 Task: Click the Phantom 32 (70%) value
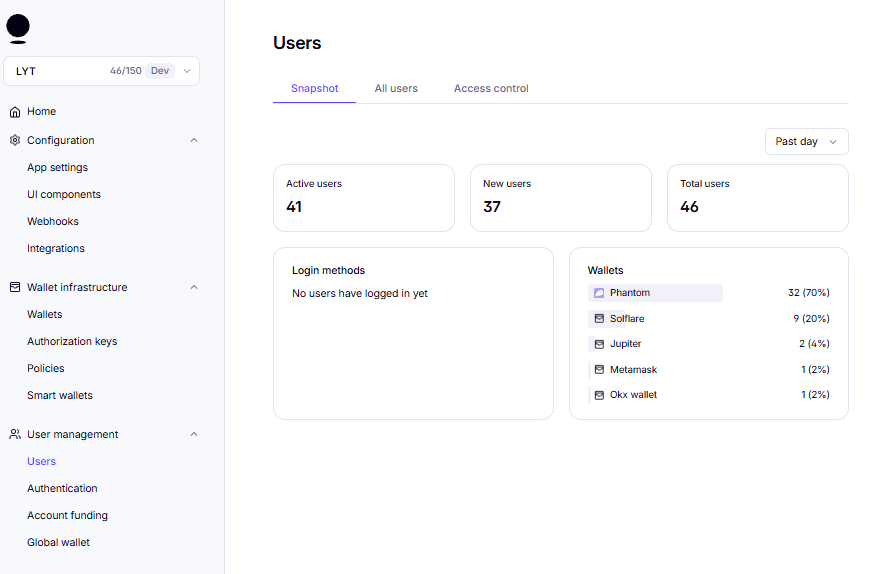(808, 293)
